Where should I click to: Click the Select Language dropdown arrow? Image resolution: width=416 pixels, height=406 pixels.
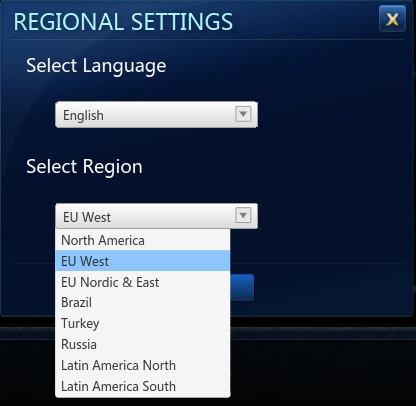point(243,114)
